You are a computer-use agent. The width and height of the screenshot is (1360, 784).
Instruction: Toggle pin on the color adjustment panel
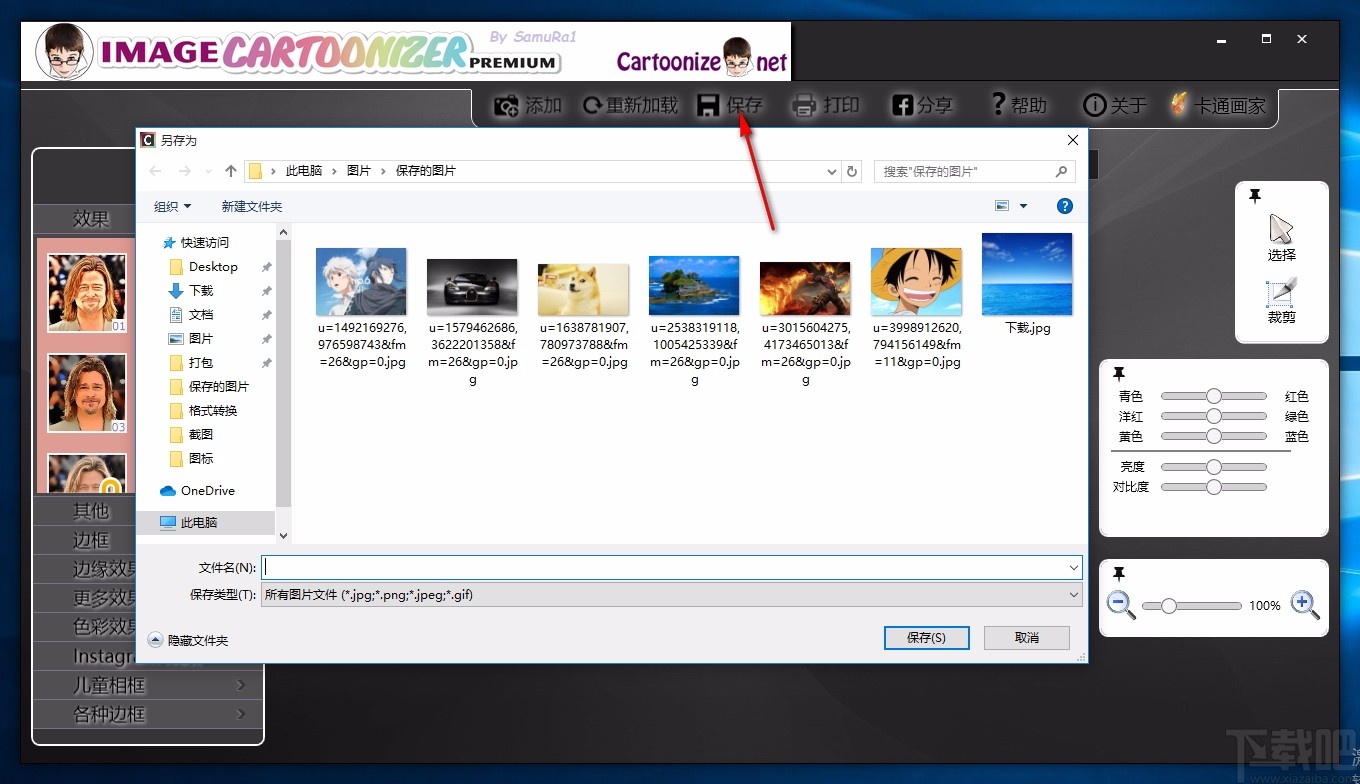[x=1118, y=373]
